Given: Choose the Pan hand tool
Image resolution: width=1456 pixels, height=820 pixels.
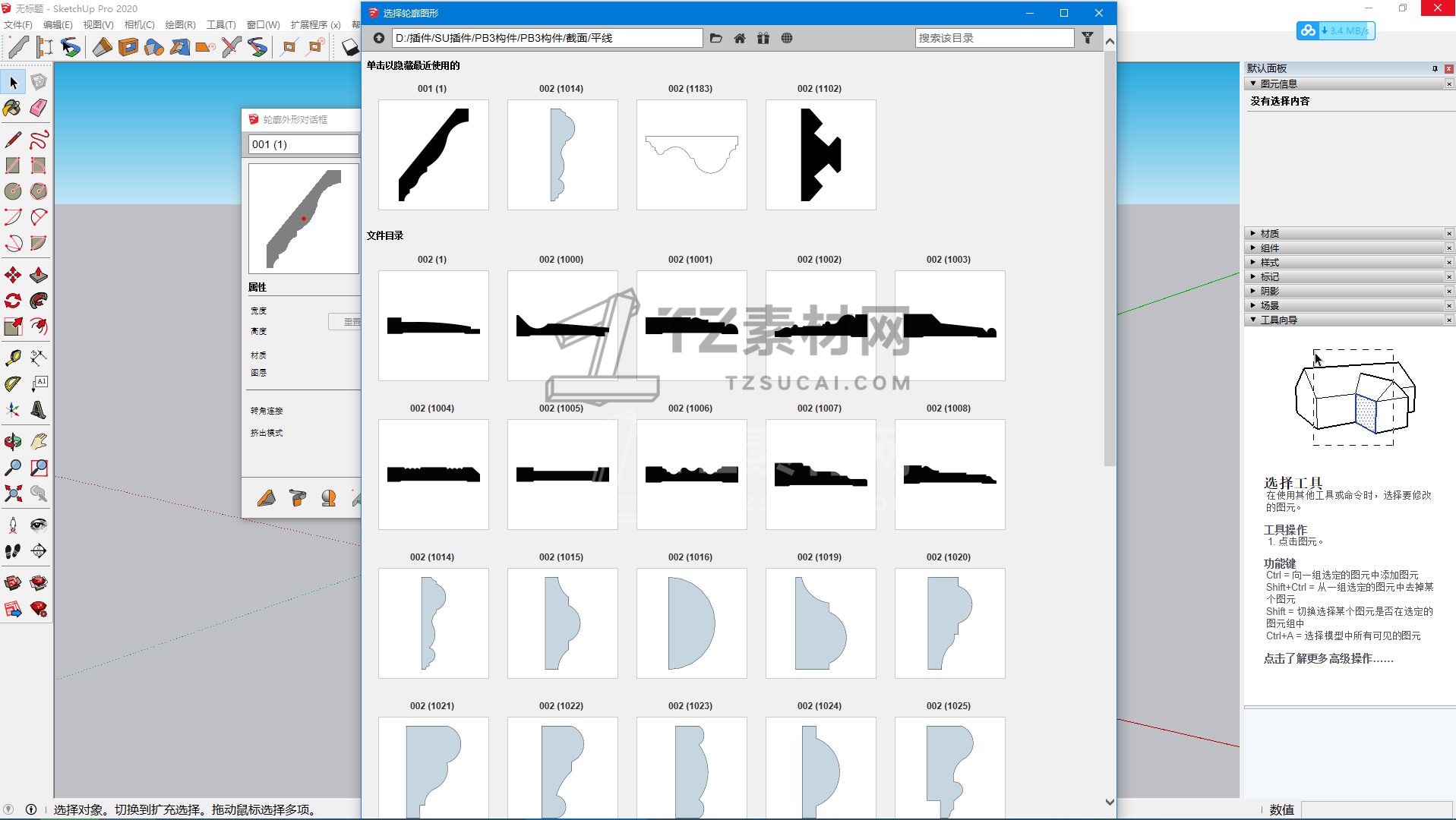Looking at the screenshot, I should click(39, 442).
